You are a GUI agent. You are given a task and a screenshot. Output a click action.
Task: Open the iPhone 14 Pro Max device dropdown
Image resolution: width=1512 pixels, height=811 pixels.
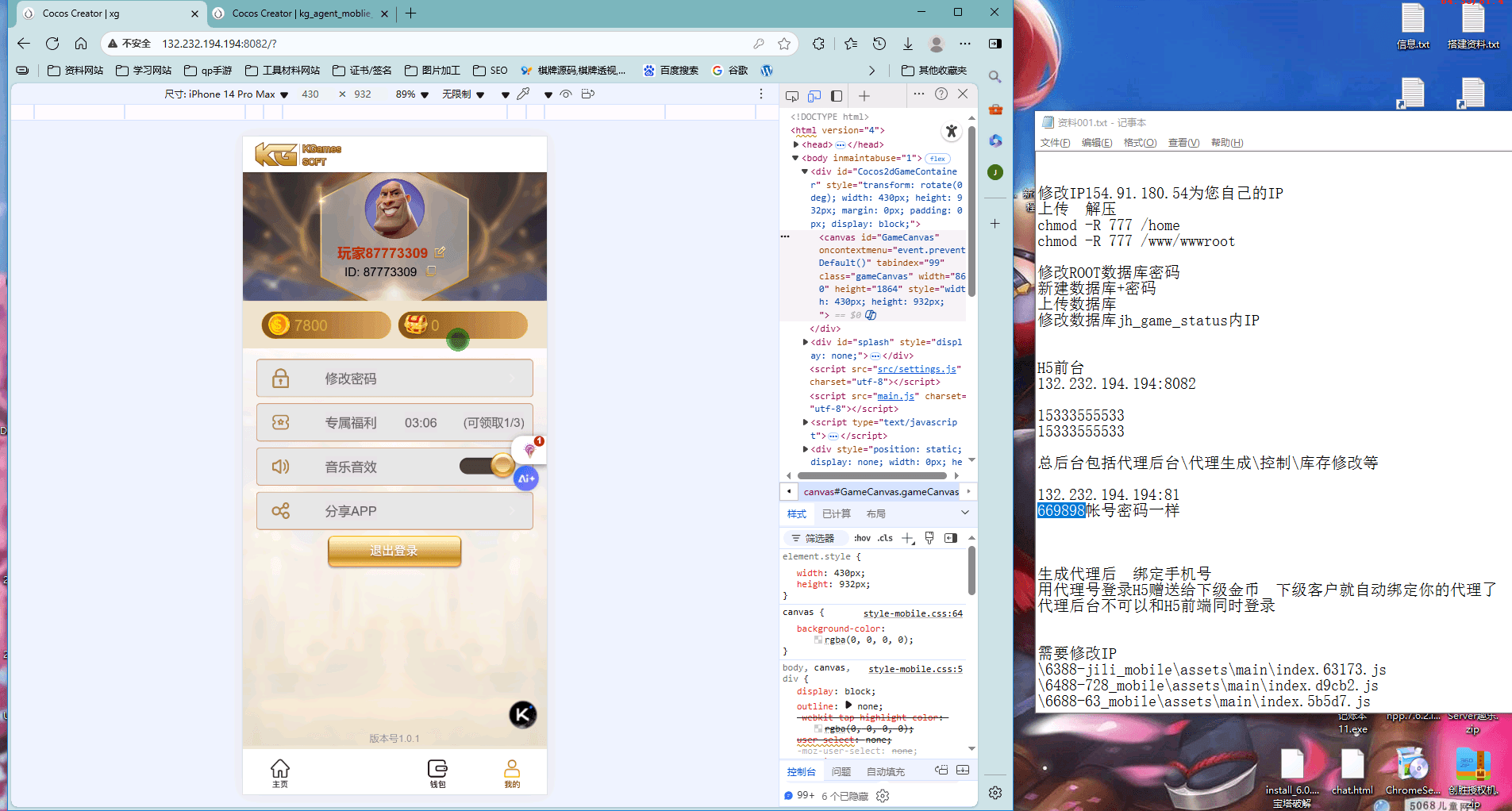(226, 94)
